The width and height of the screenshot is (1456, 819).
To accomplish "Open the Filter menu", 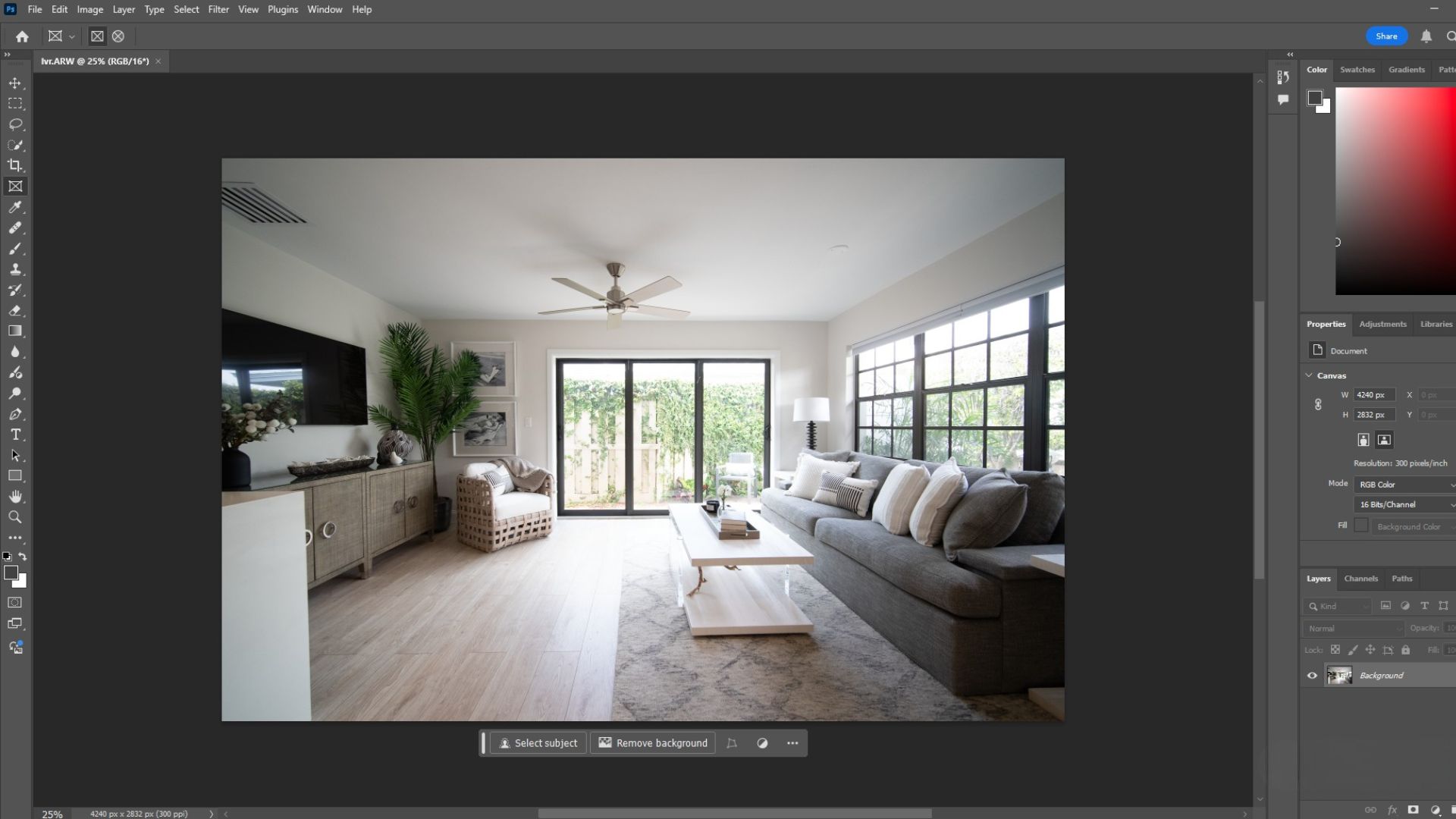I will pyautogui.click(x=218, y=10).
